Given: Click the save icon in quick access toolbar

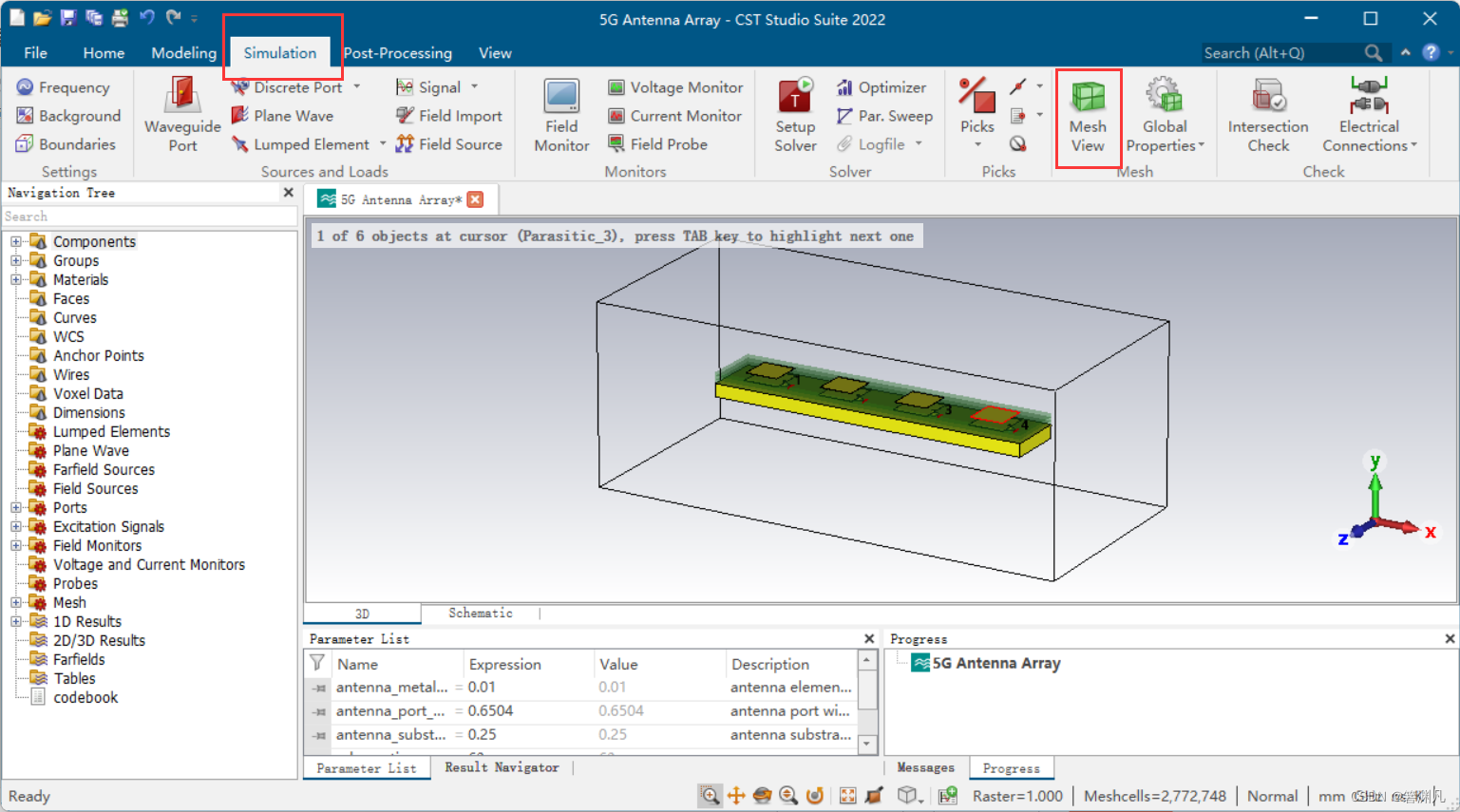Looking at the screenshot, I should [x=67, y=17].
